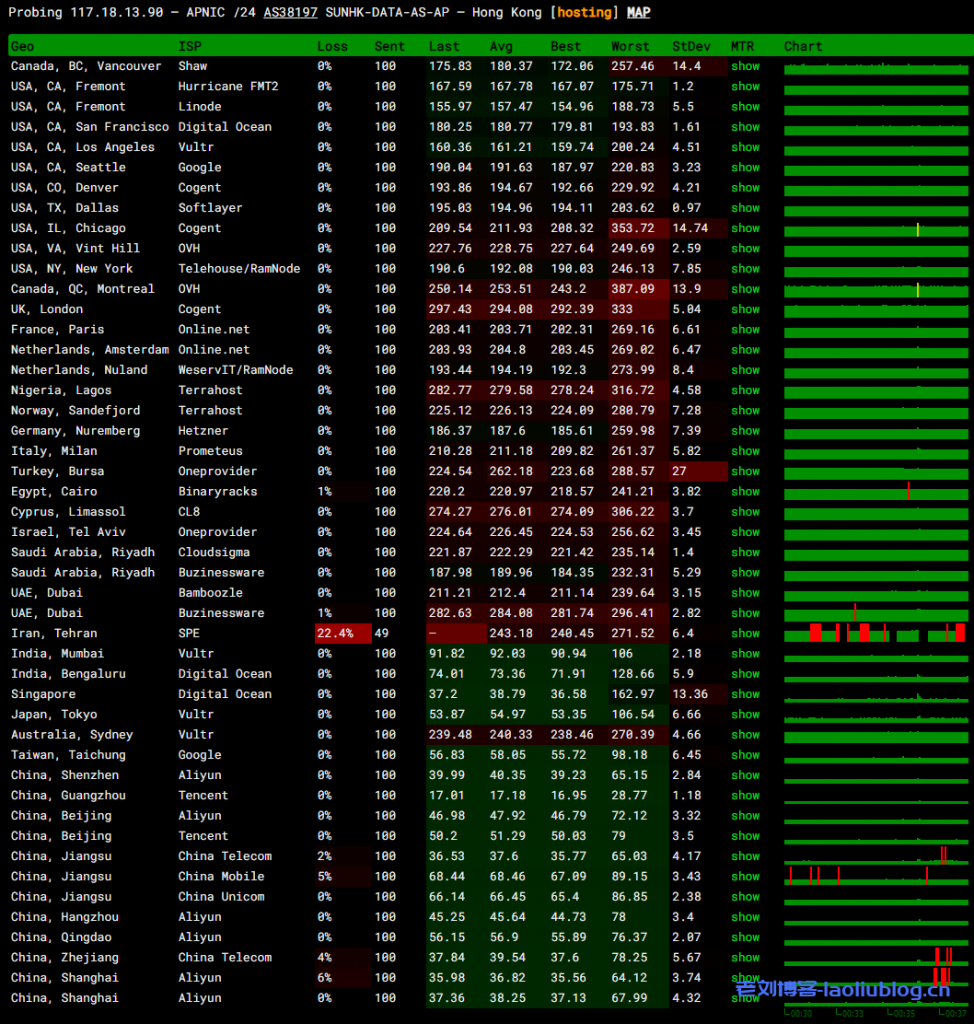Show MTR for San Francisco Digital Ocean
Screen dimensions: 974x1024
(x=745, y=127)
